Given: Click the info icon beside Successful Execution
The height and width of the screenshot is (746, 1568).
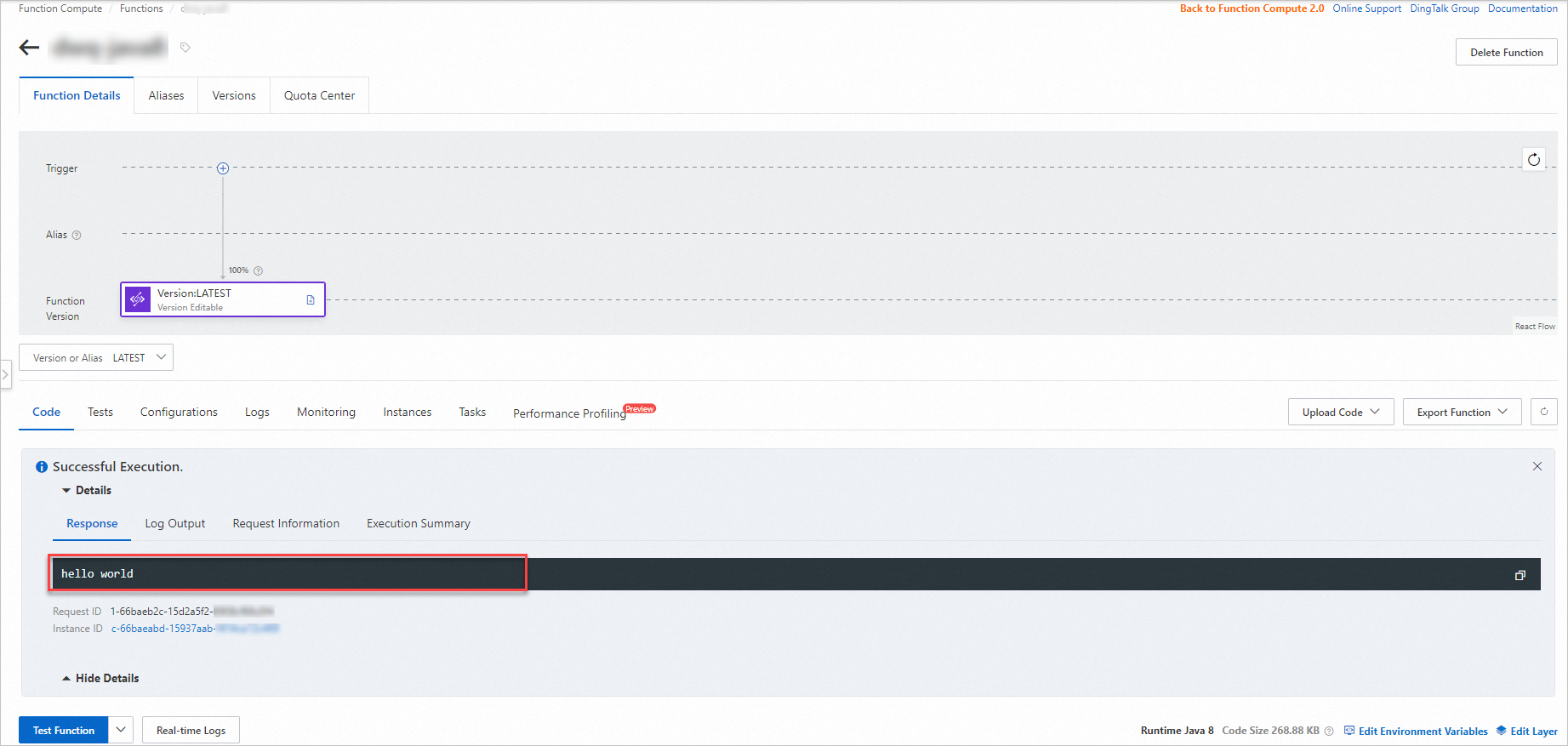Looking at the screenshot, I should coord(42,467).
